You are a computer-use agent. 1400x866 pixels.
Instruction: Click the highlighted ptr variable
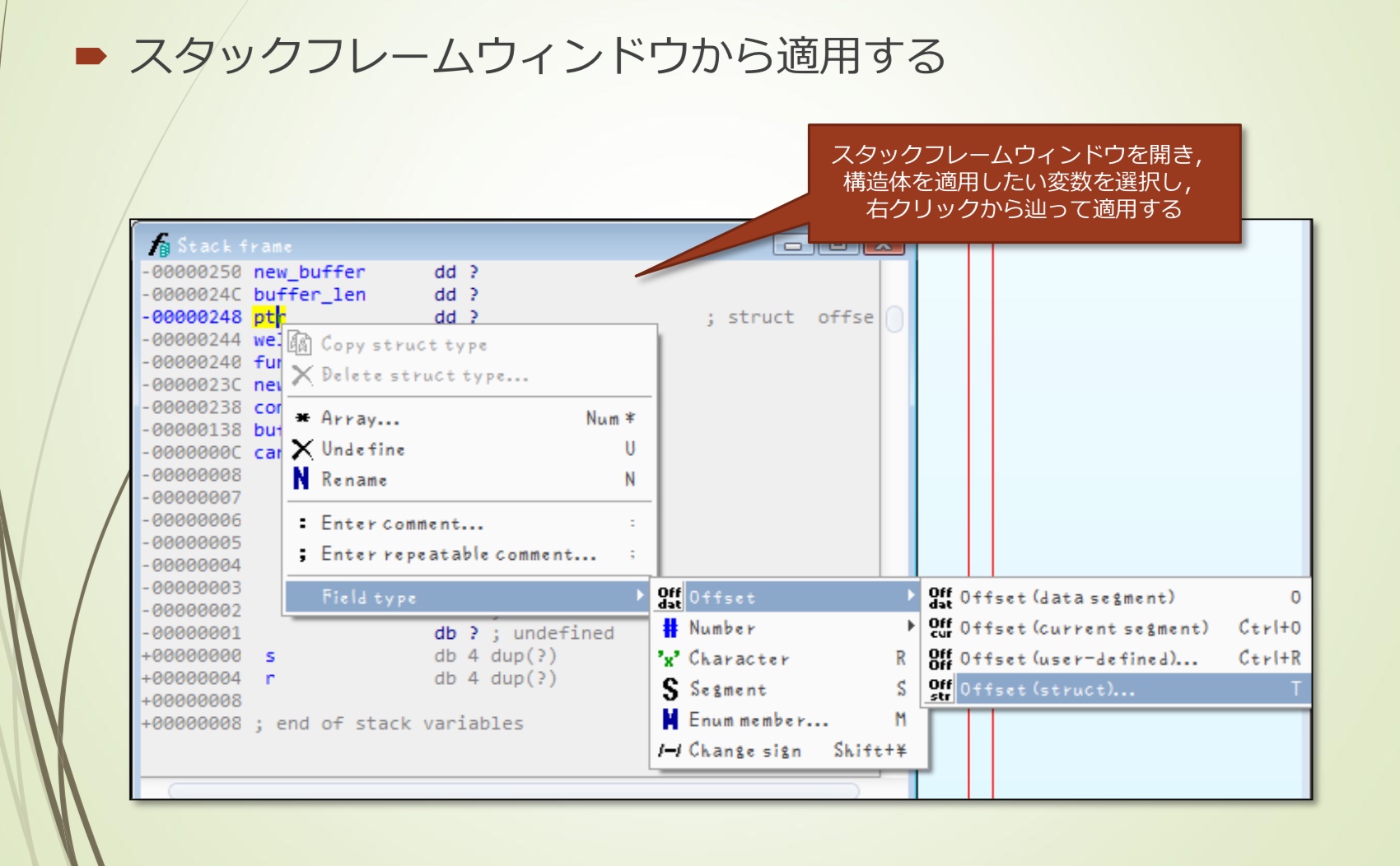coord(268,317)
